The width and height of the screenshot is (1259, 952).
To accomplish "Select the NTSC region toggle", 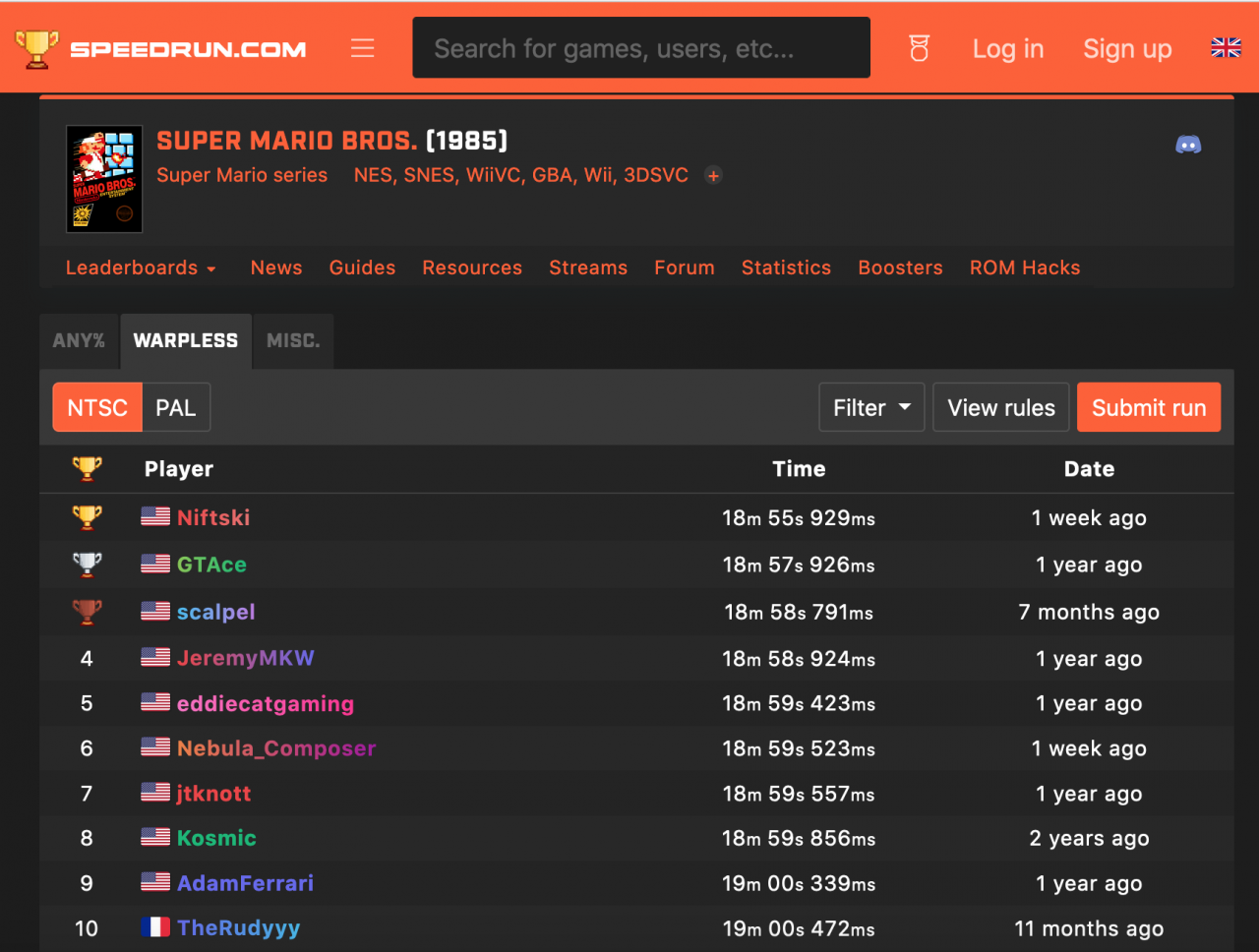I will point(97,407).
